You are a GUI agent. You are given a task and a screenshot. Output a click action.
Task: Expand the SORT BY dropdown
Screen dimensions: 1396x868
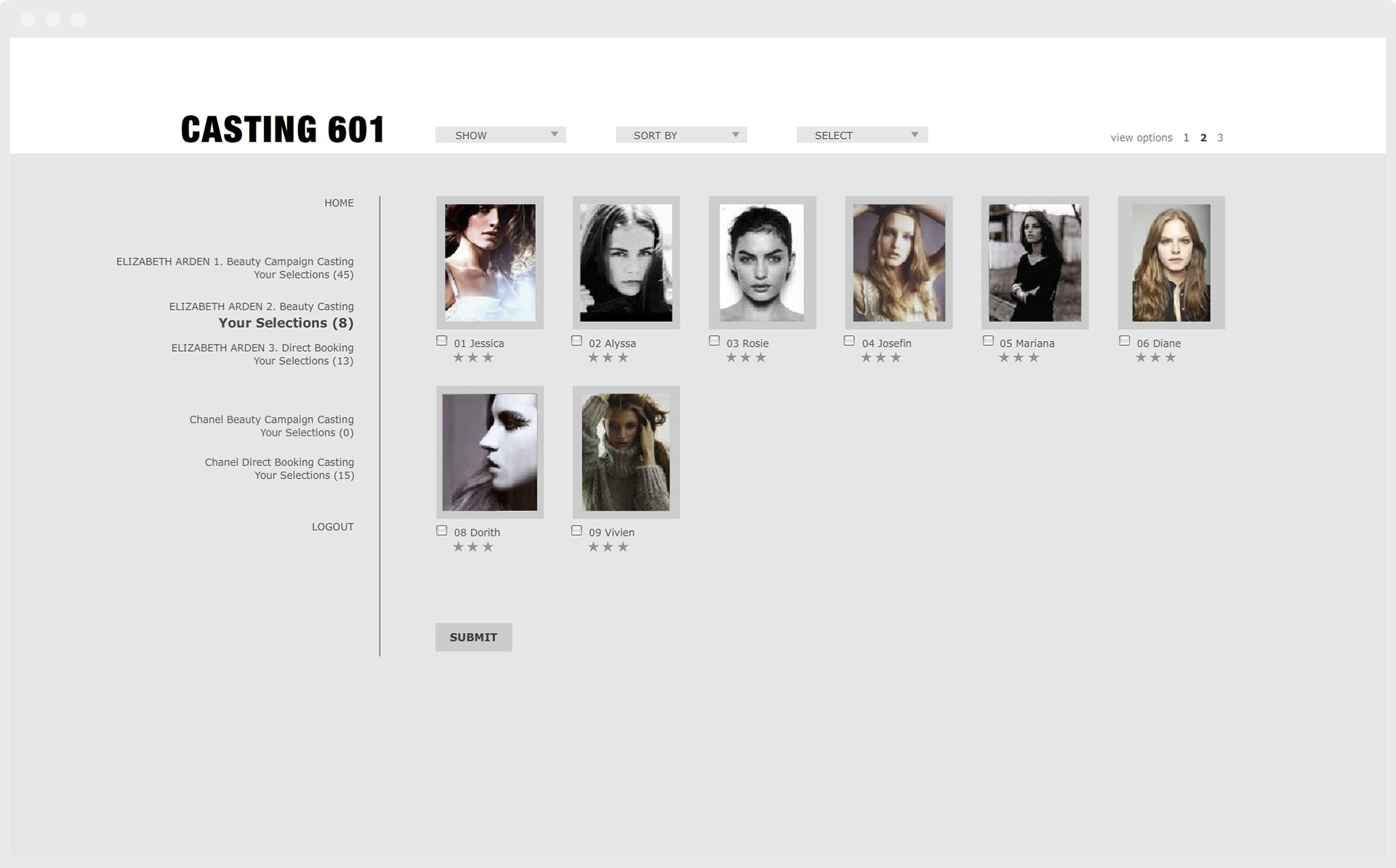[681, 135]
